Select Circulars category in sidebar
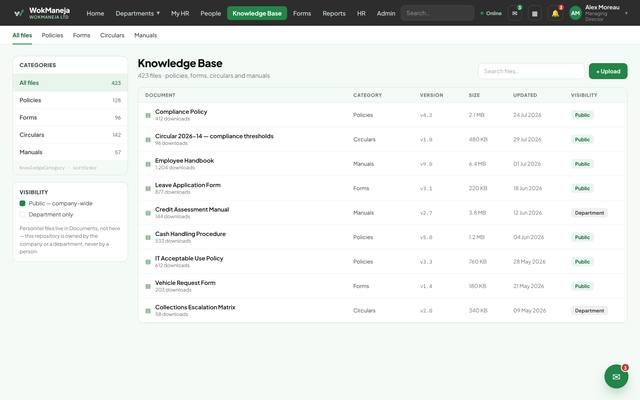 coord(70,135)
